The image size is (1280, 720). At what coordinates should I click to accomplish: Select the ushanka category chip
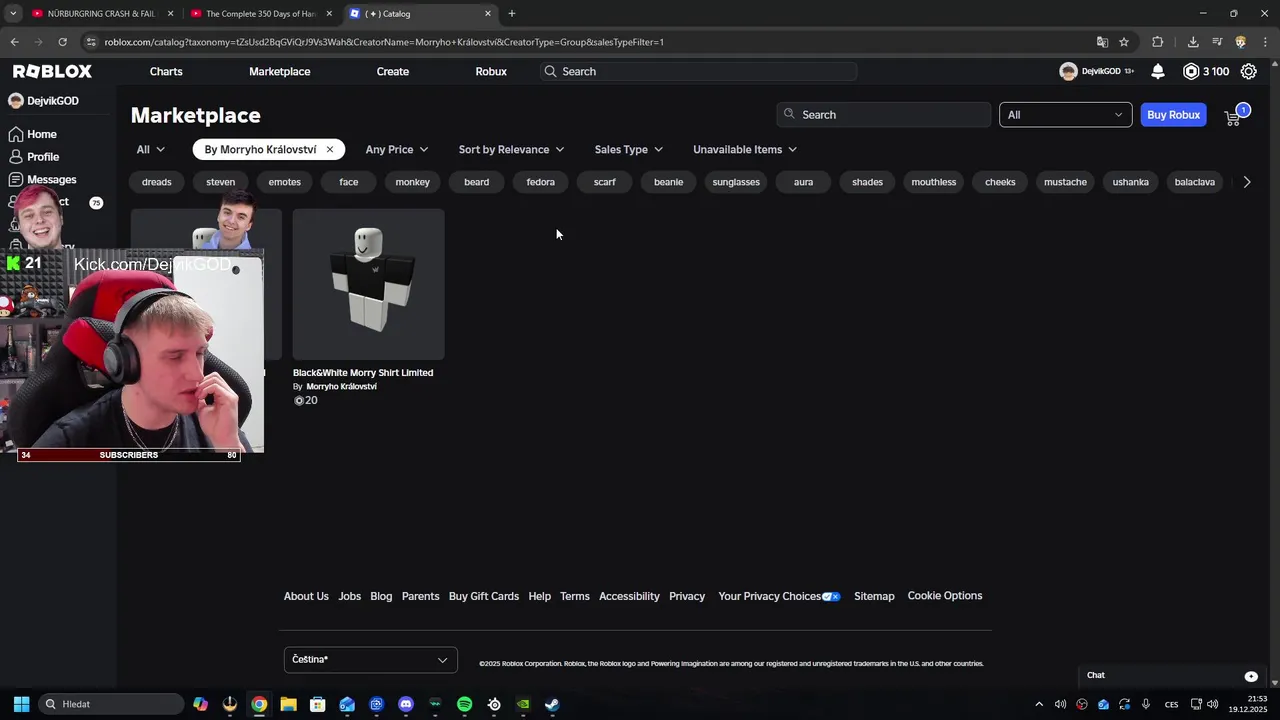click(1130, 182)
